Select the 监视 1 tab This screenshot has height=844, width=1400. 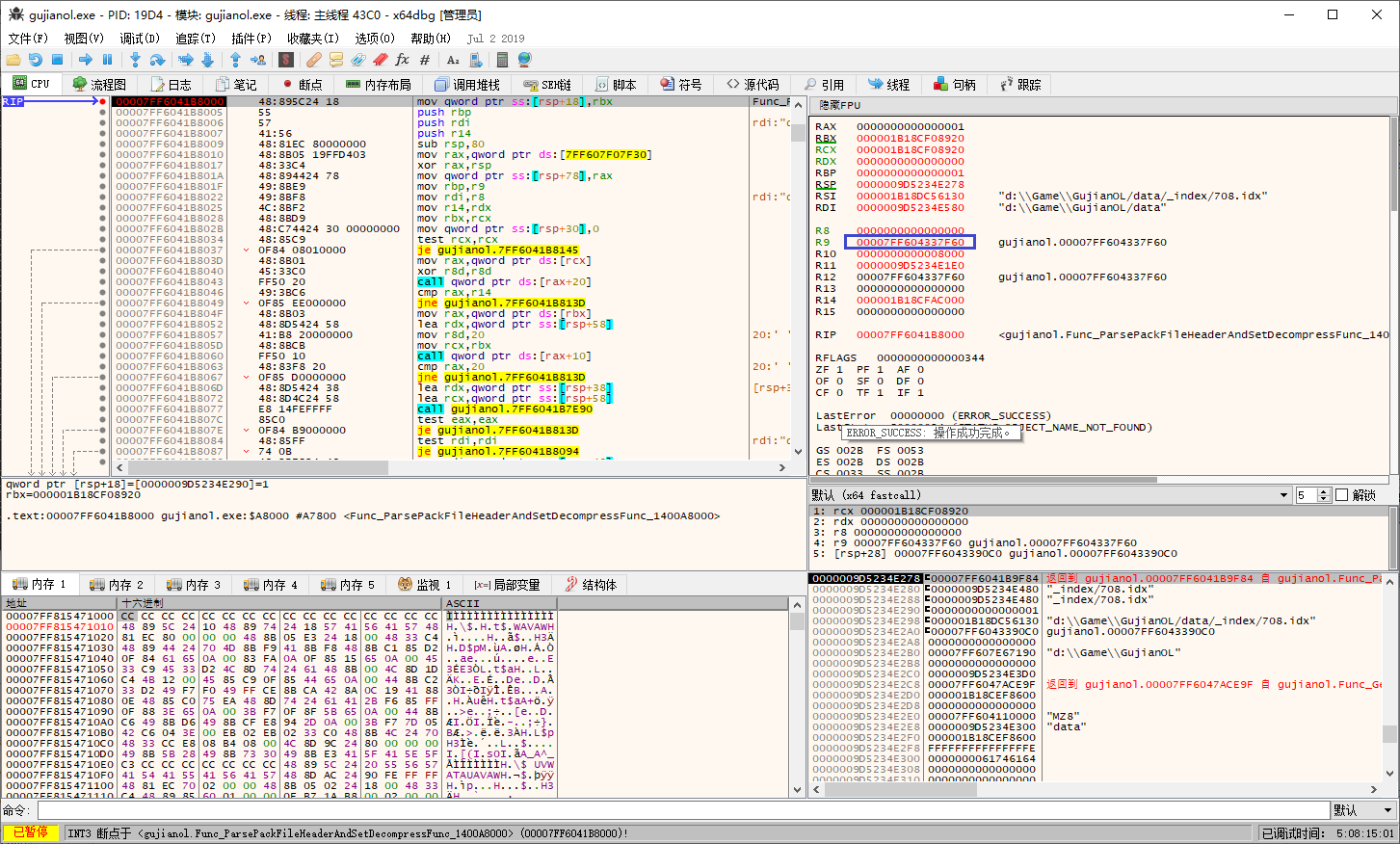click(x=425, y=585)
